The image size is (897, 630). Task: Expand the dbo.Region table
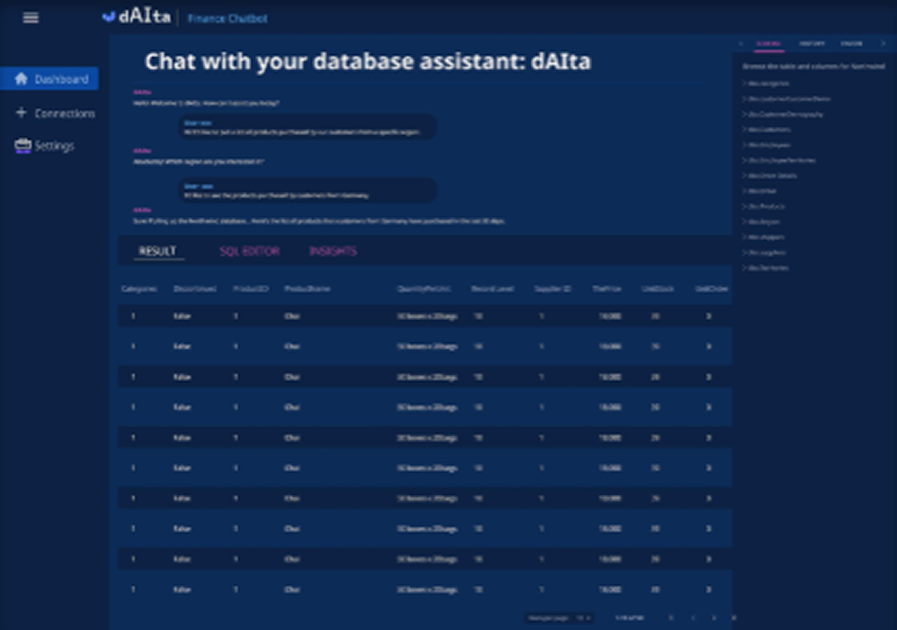[761, 221]
